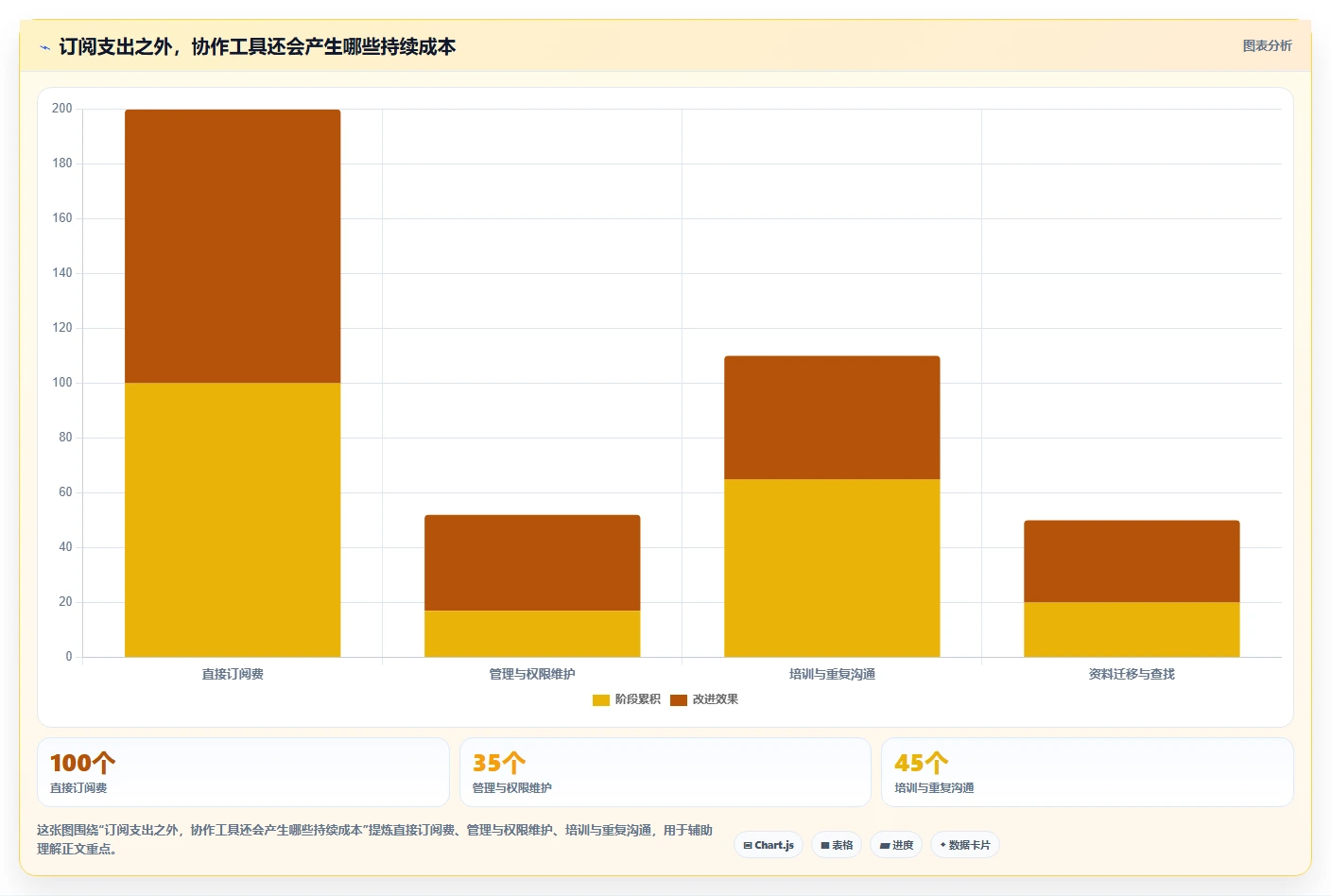The height and width of the screenshot is (896, 1331).
Task: Open the 100个 直接订阅费 data card
Action: 243,772
